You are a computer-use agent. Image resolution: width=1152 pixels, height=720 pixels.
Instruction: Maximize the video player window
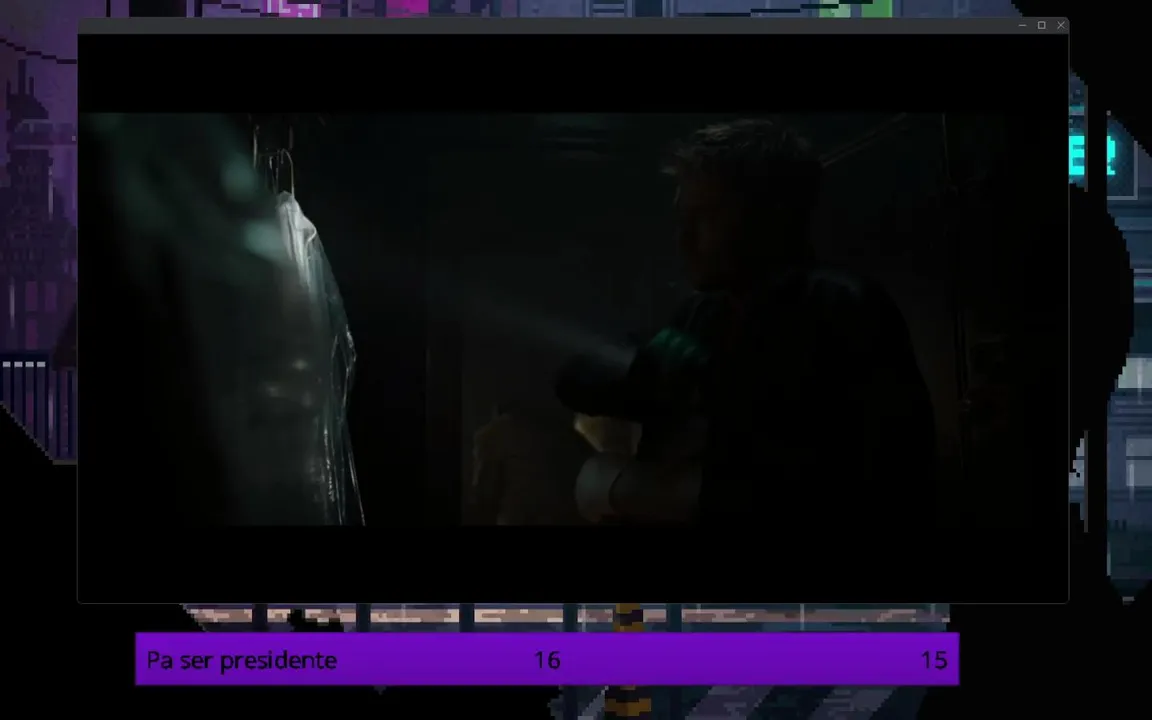tap(1041, 25)
